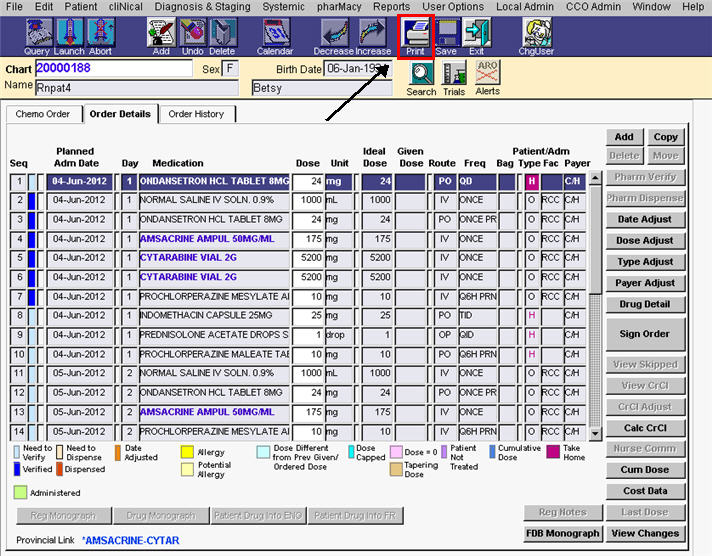Screen dimensions: 712x556
Task: Click the Calc CrCl button
Action: point(645,428)
